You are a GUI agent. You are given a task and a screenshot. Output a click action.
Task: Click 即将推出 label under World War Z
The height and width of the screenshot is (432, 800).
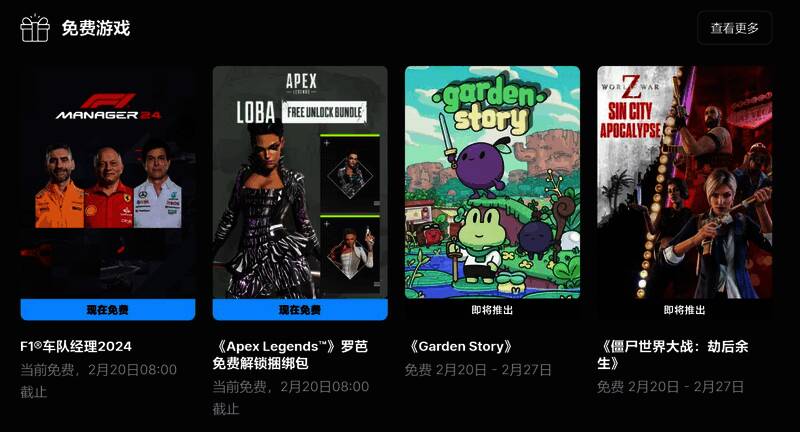click(x=685, y=310)
